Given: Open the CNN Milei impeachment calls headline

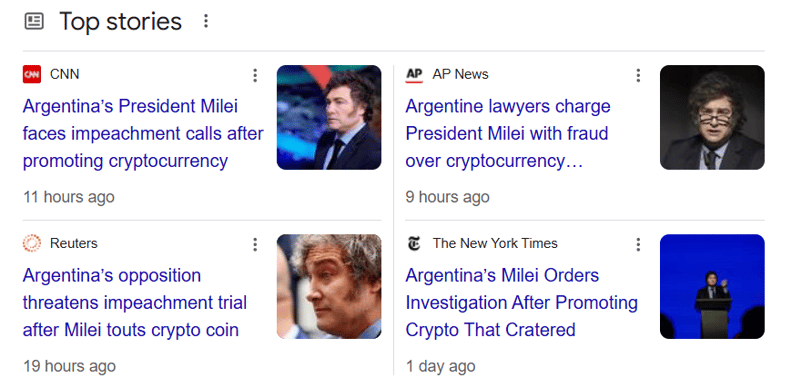Looking at the screenshot, I should pos(143,134).
